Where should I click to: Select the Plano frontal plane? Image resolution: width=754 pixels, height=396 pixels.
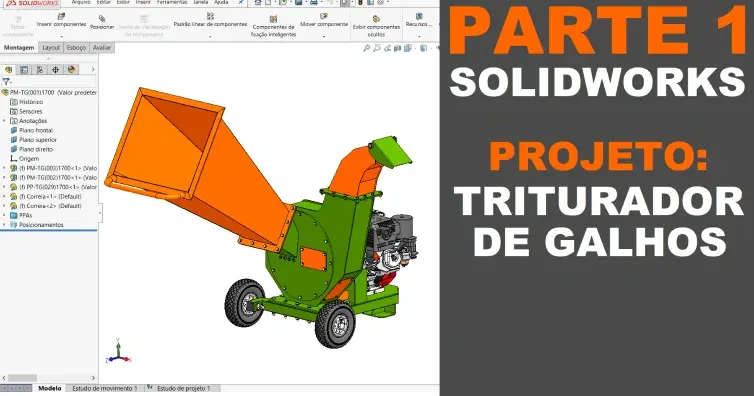[x=32, y=130]
